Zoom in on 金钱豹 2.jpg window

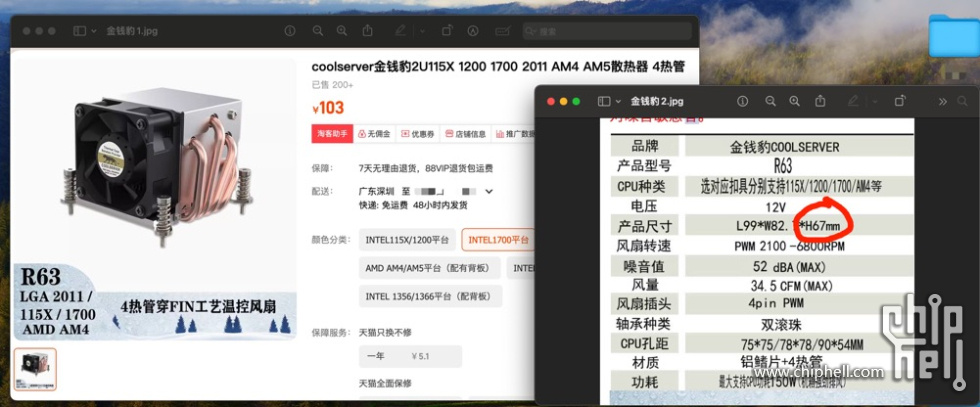[x=794, y=101]
